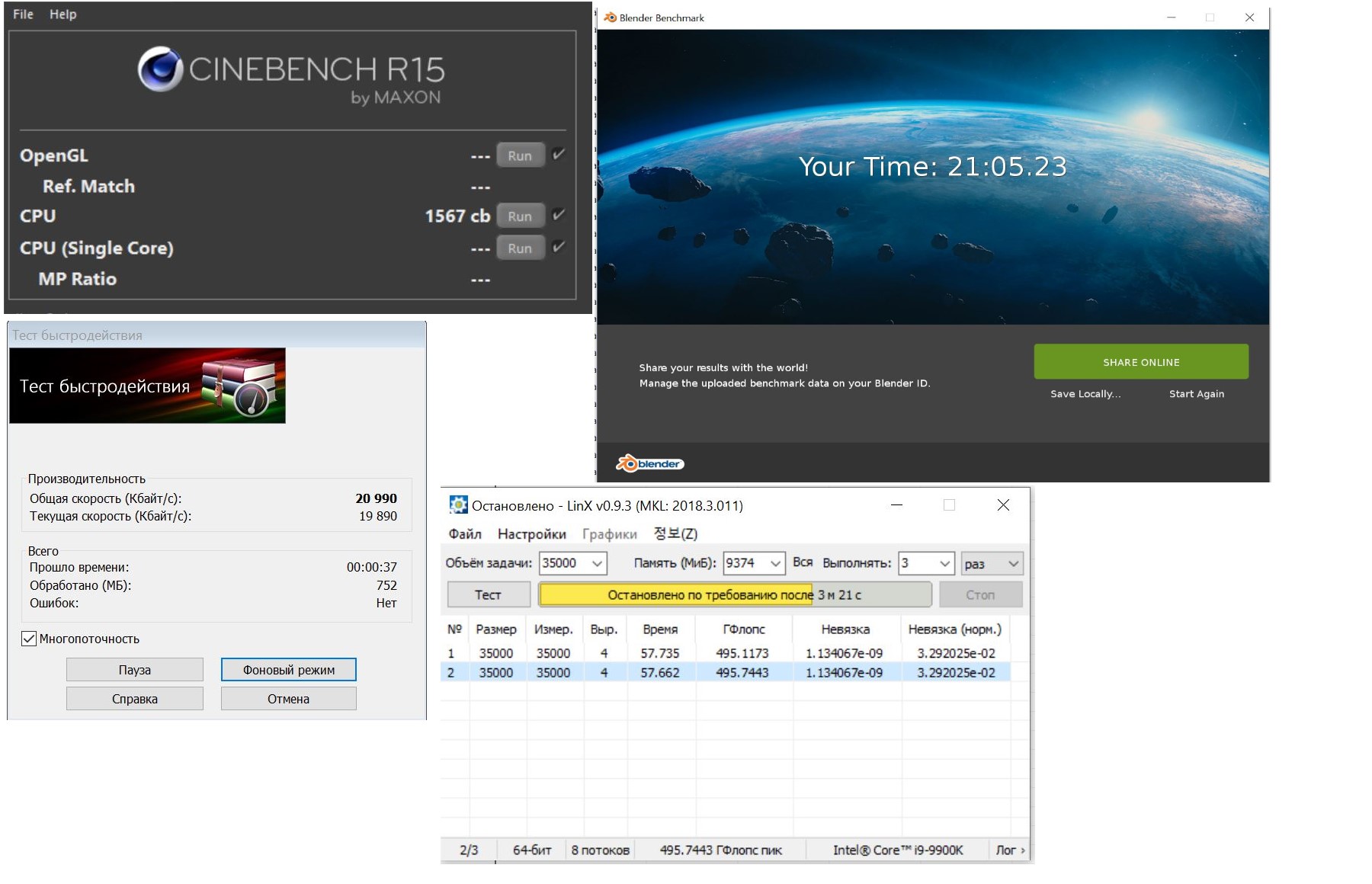Click the 8 потоков status bar entry
The width and height of the screenshot is (1372, 884).
(x=601, y=850)
